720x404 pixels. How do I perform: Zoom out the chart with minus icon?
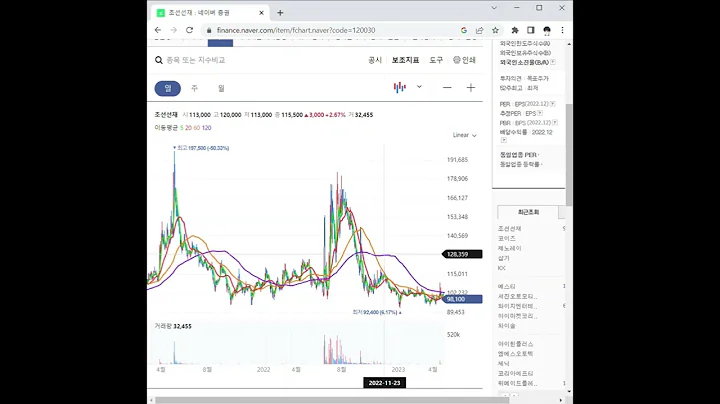point(447,88)
